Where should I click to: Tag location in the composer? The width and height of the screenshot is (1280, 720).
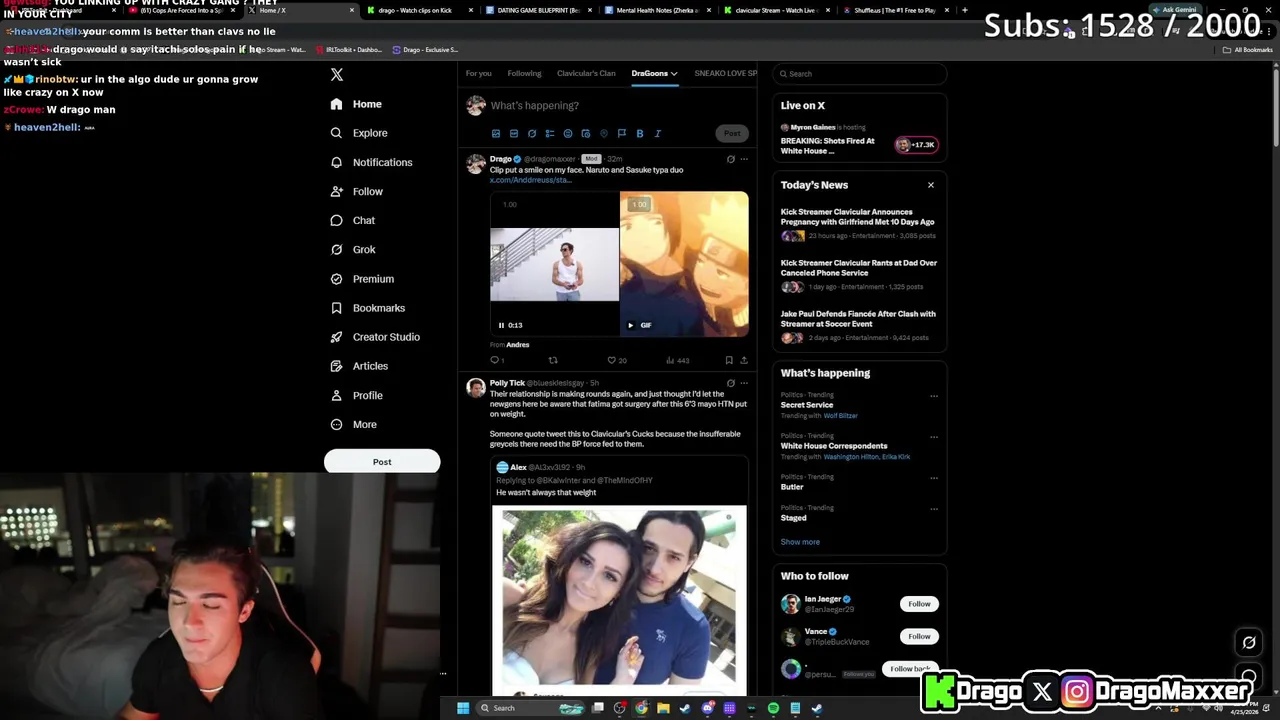(x=604, y=133)
